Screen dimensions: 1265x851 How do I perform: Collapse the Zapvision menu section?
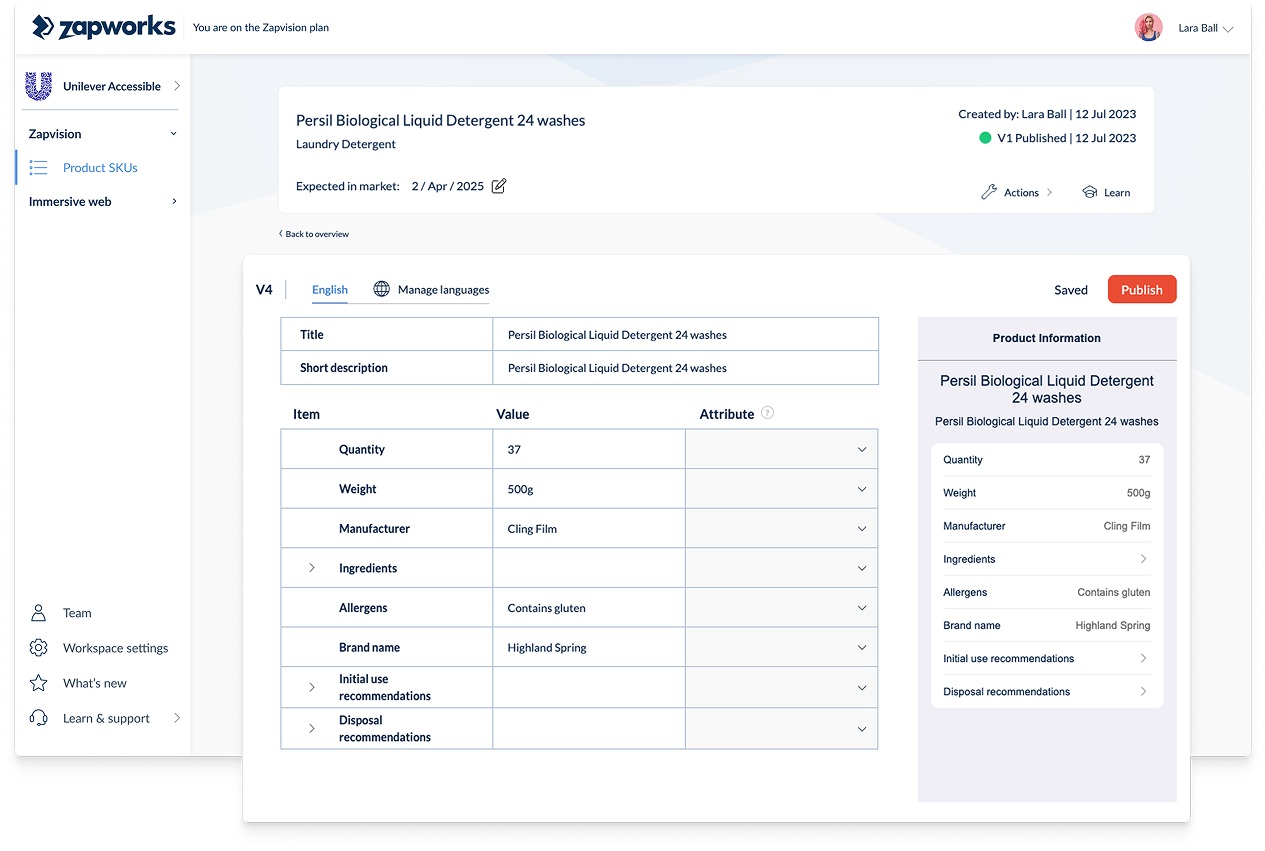[x=173, y=134]
